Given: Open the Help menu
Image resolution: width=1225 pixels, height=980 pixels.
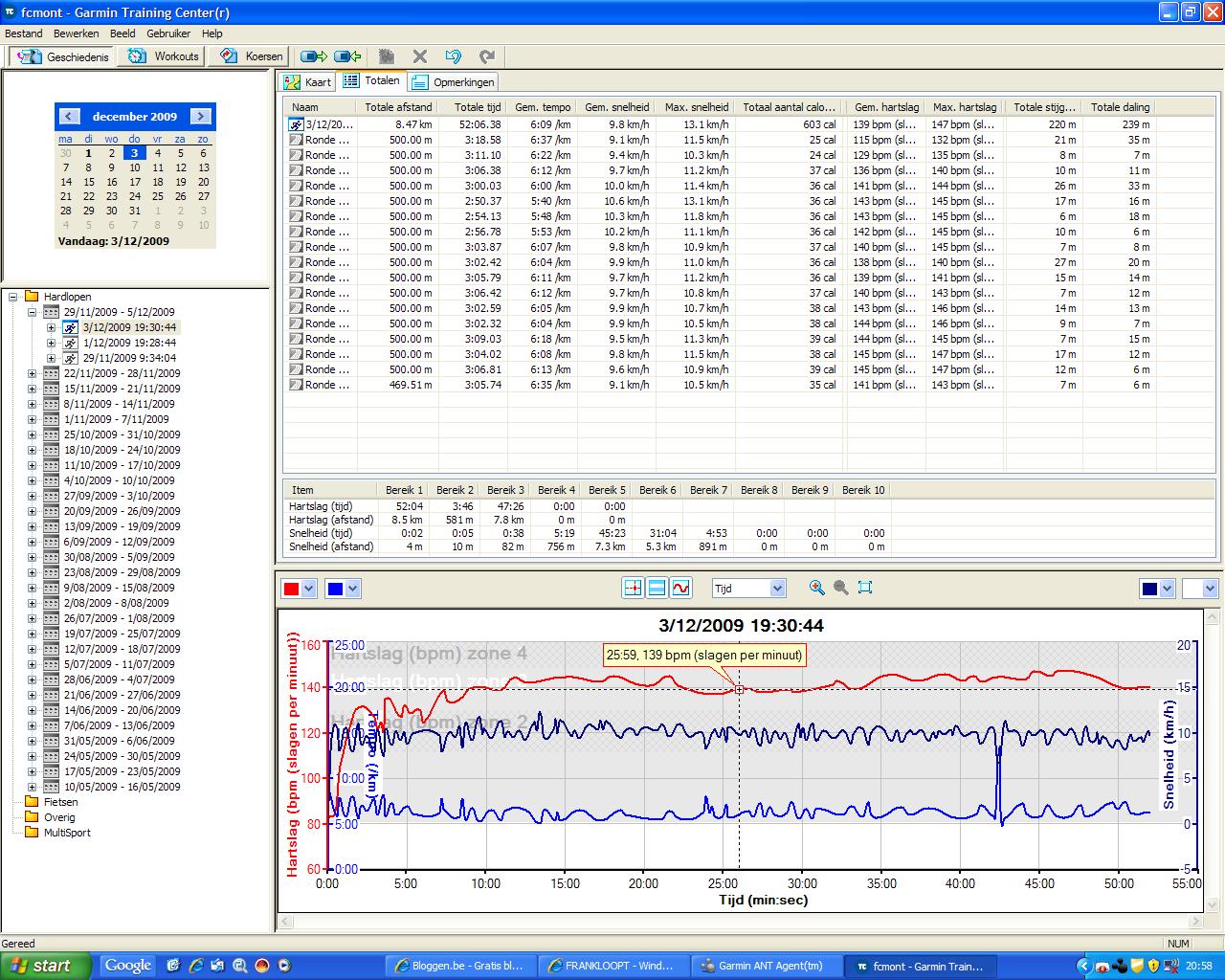Looking at the screenshot, I should tap(212, 33).
